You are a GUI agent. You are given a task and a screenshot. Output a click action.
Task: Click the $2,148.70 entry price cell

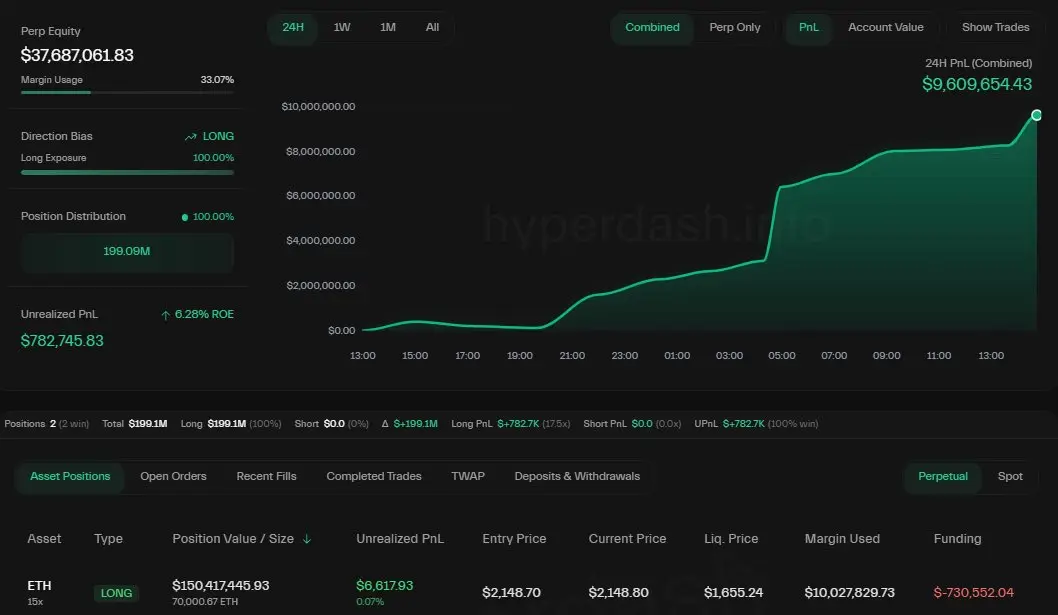[x=511, y=593]
